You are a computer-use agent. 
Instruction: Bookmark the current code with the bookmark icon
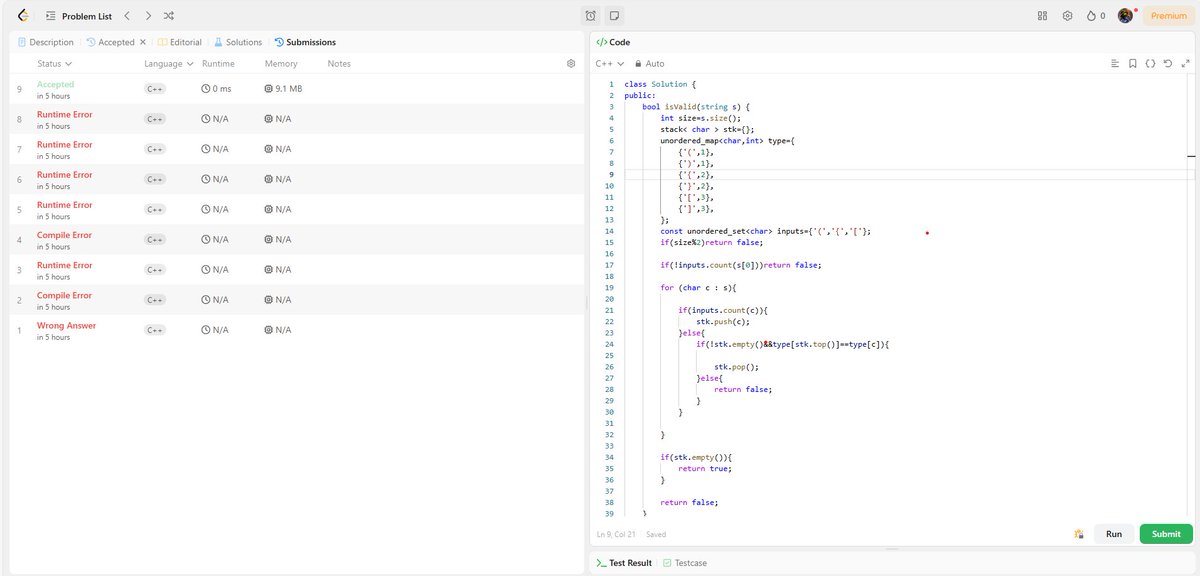[1133, 63]
